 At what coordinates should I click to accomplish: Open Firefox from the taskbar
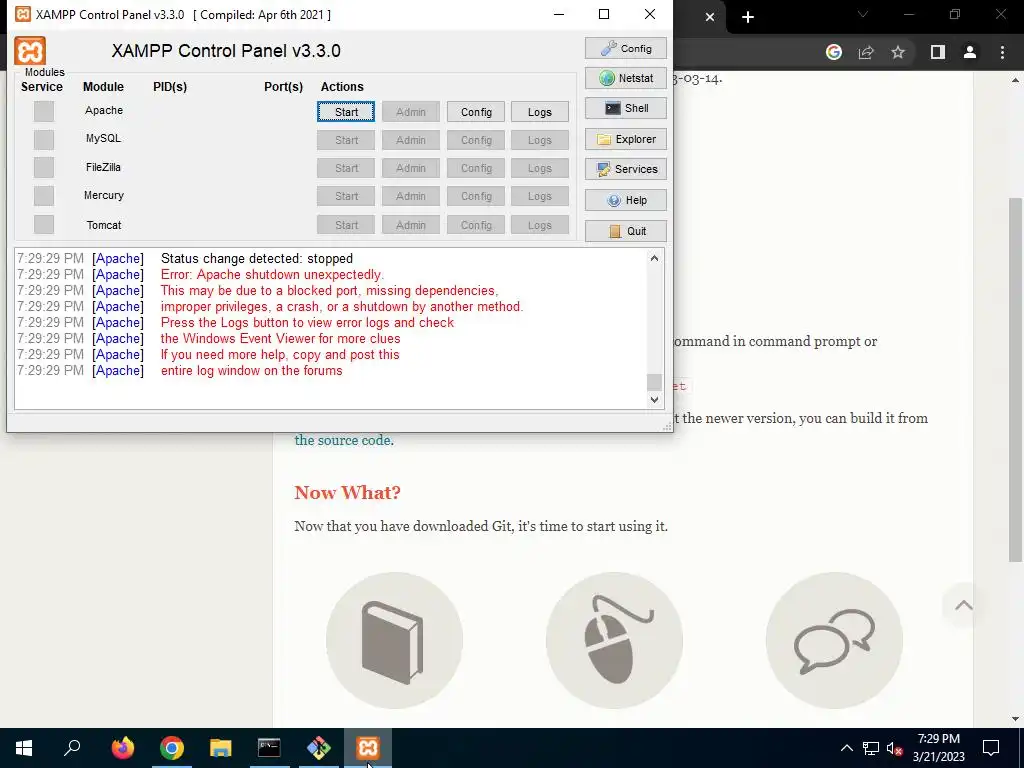tap(122, 748)
